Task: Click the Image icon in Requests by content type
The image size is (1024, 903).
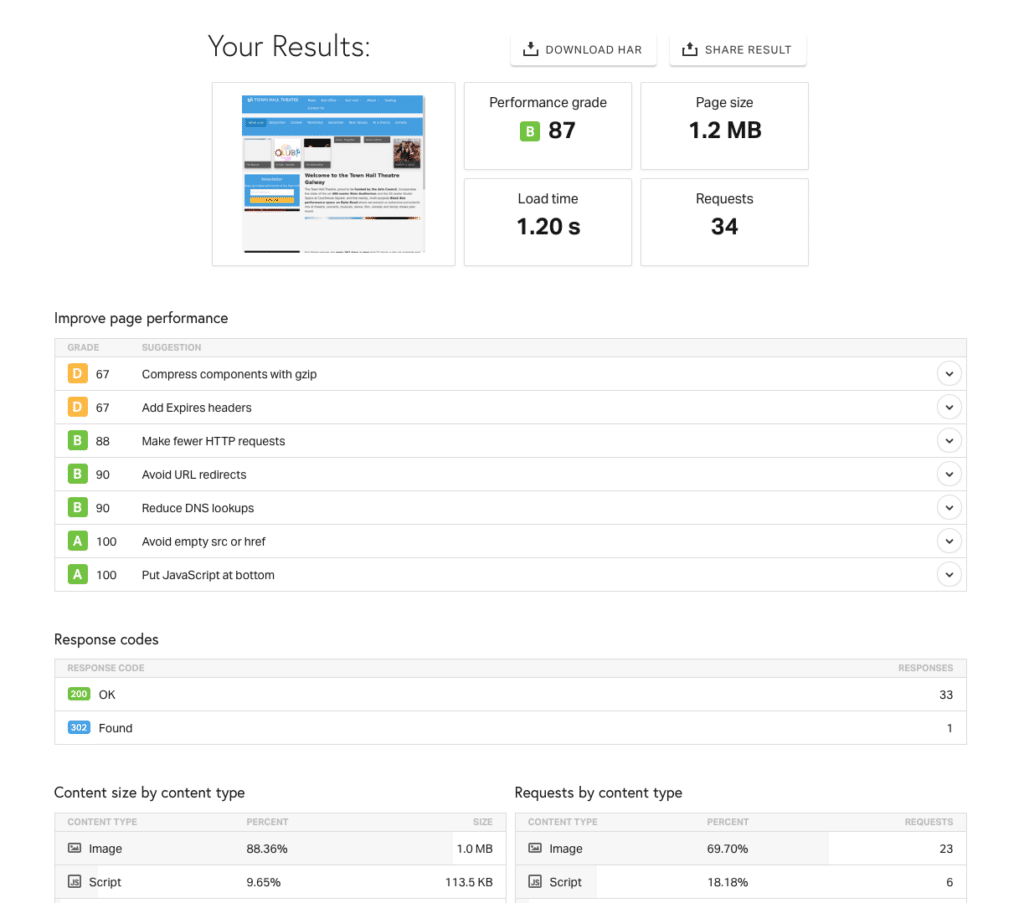Action: [535, 848]
